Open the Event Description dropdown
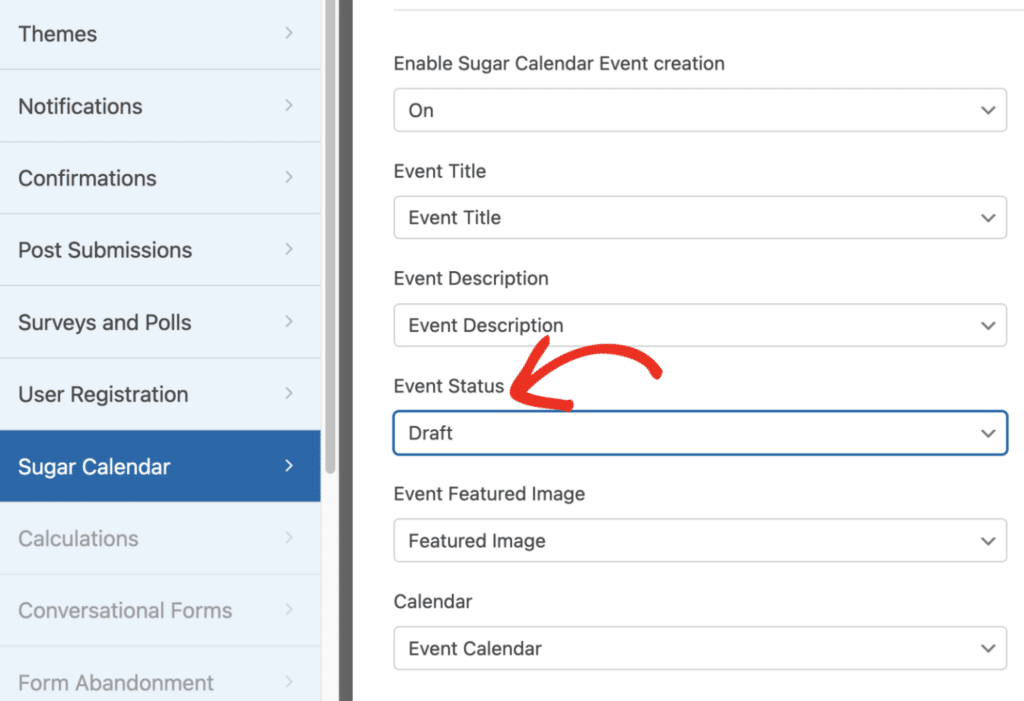1024x701 pixels. pos(699,325)
